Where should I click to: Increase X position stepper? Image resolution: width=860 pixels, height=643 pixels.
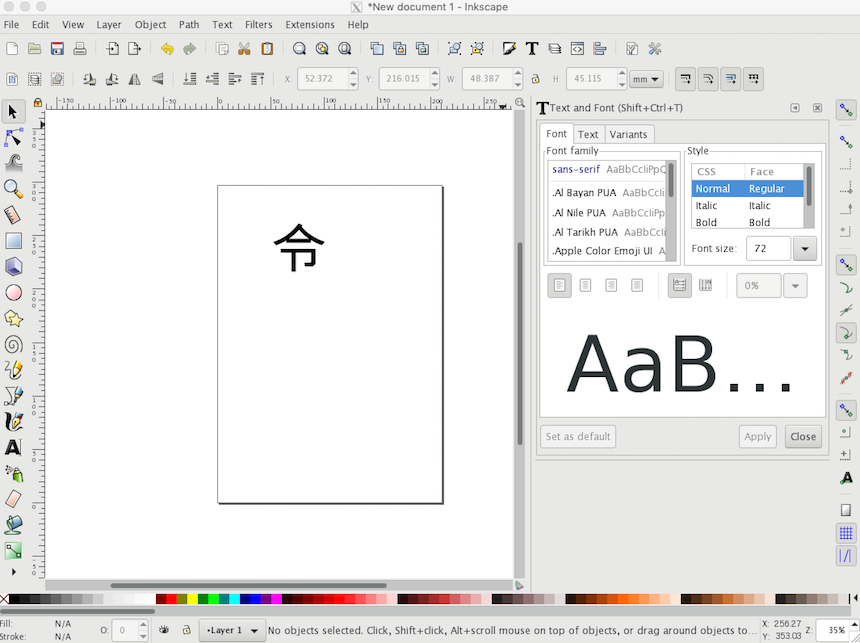coord(353,73)
